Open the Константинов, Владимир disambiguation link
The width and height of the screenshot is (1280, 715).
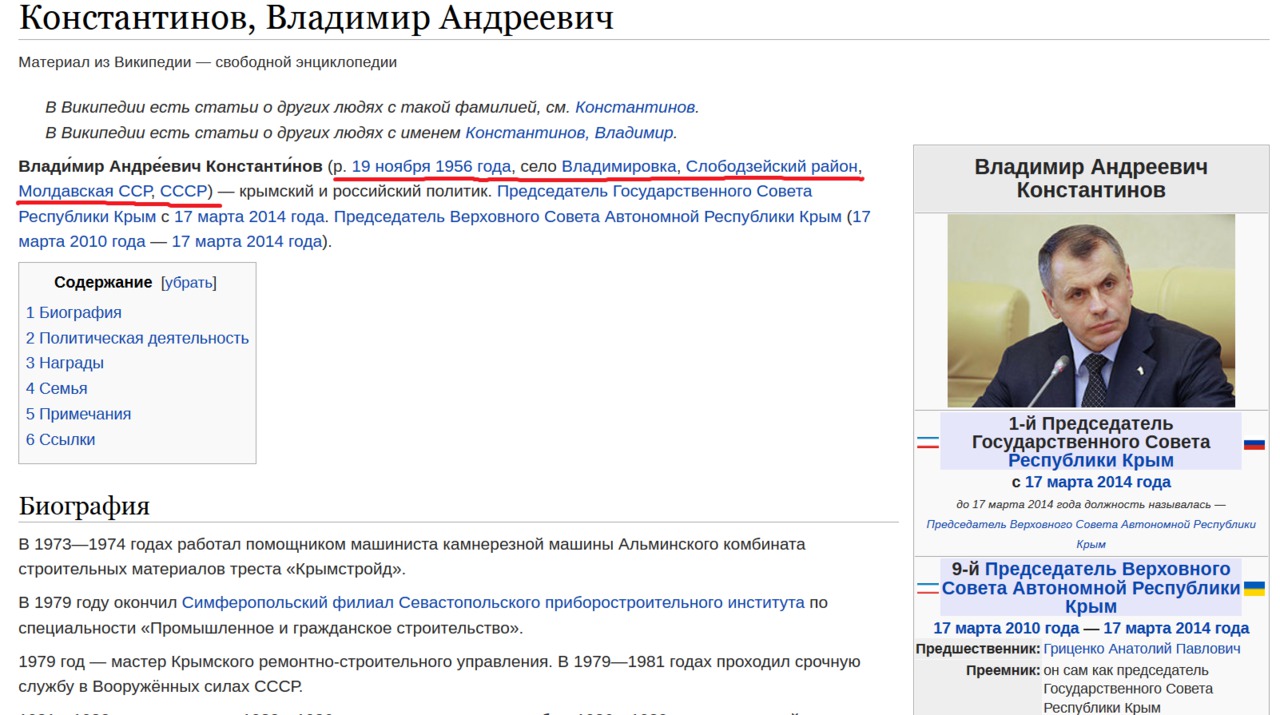(569, 132)
